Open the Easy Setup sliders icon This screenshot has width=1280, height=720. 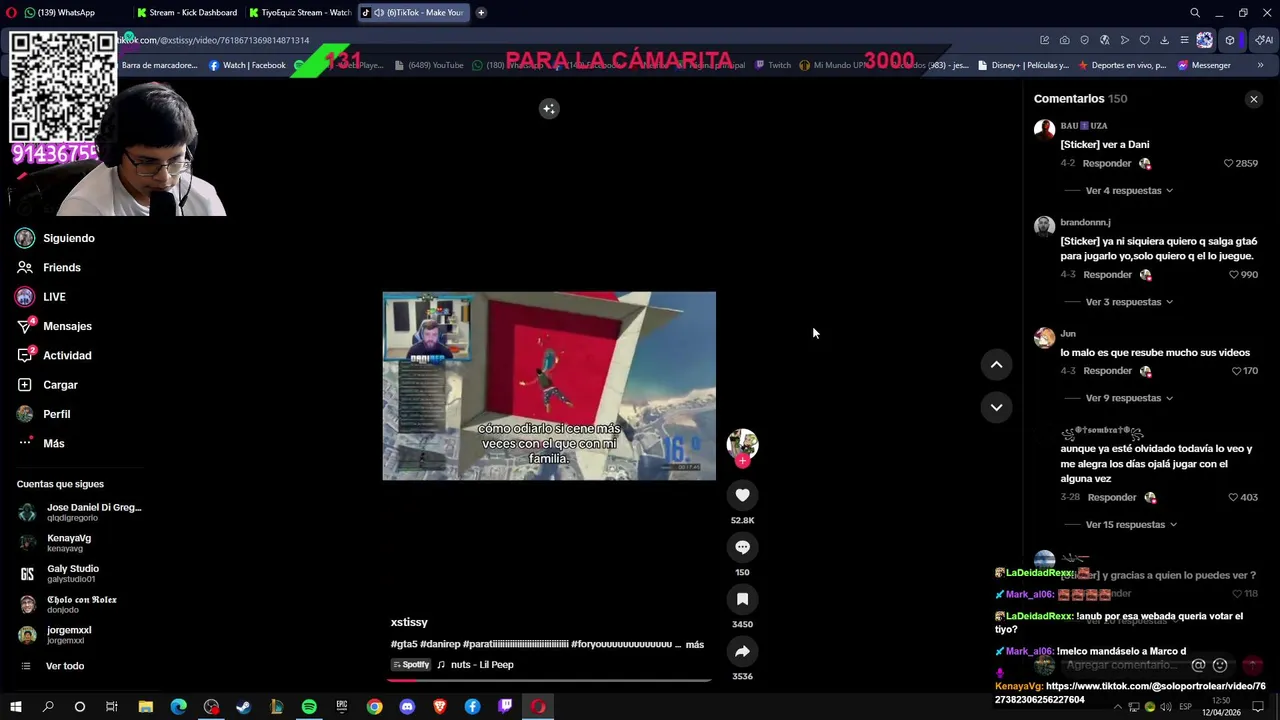(1185, 40)
